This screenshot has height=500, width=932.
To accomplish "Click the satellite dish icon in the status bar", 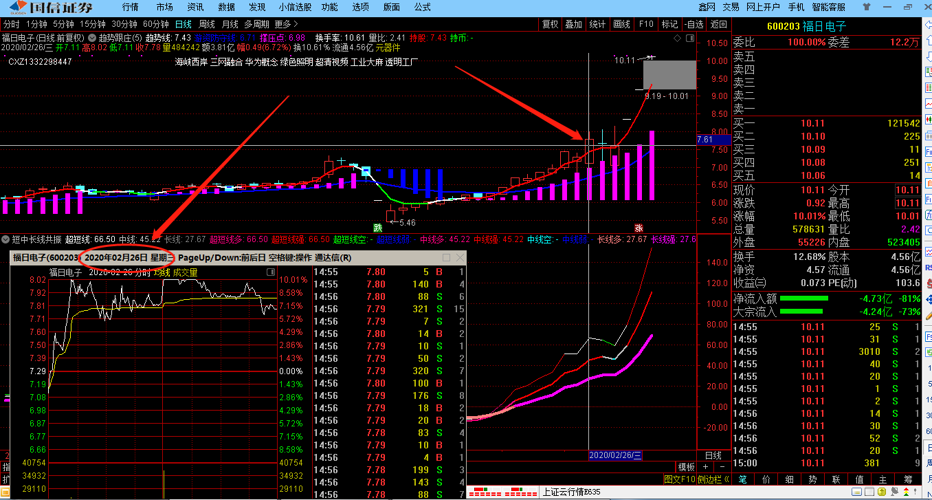I will coord(895,492).
